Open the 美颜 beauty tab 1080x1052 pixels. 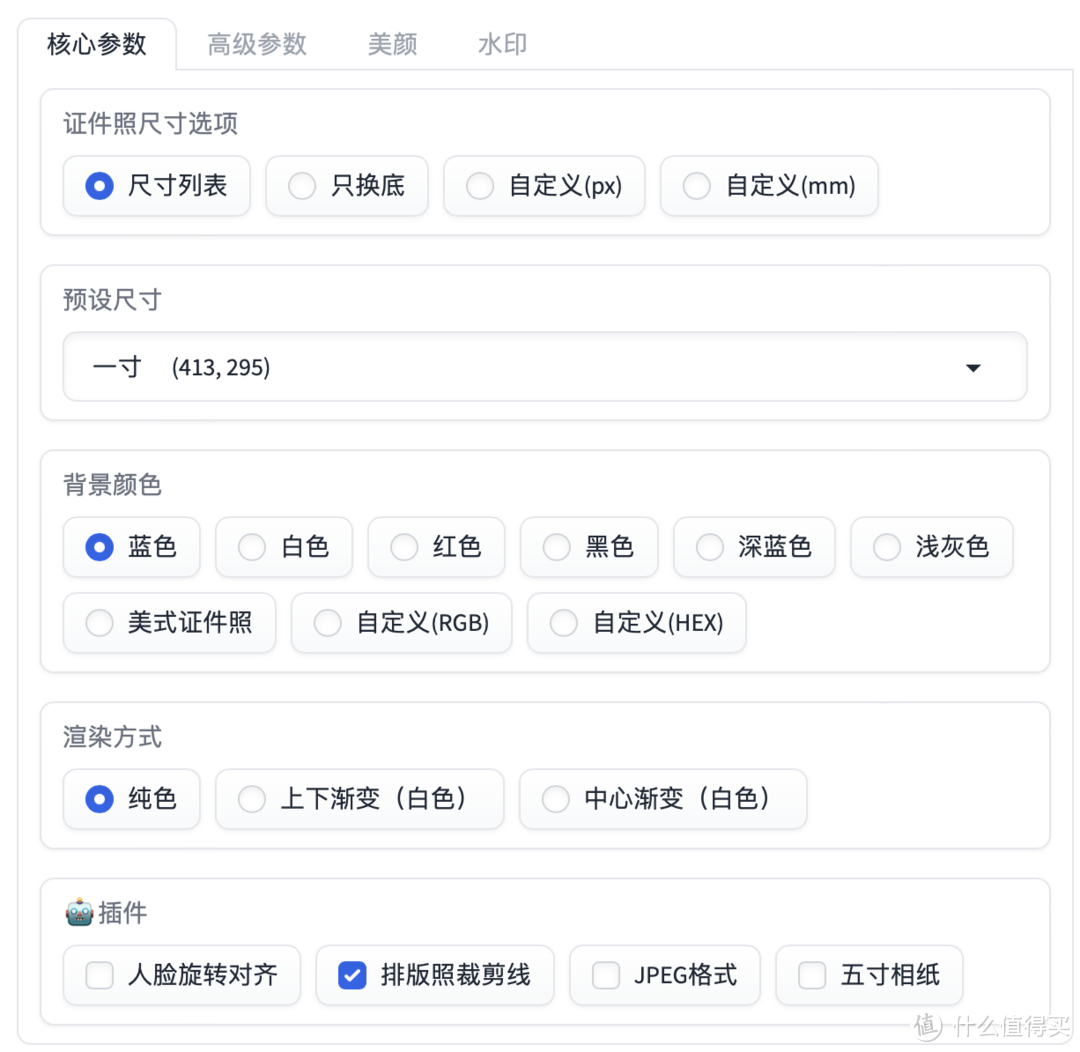[392, 44]
